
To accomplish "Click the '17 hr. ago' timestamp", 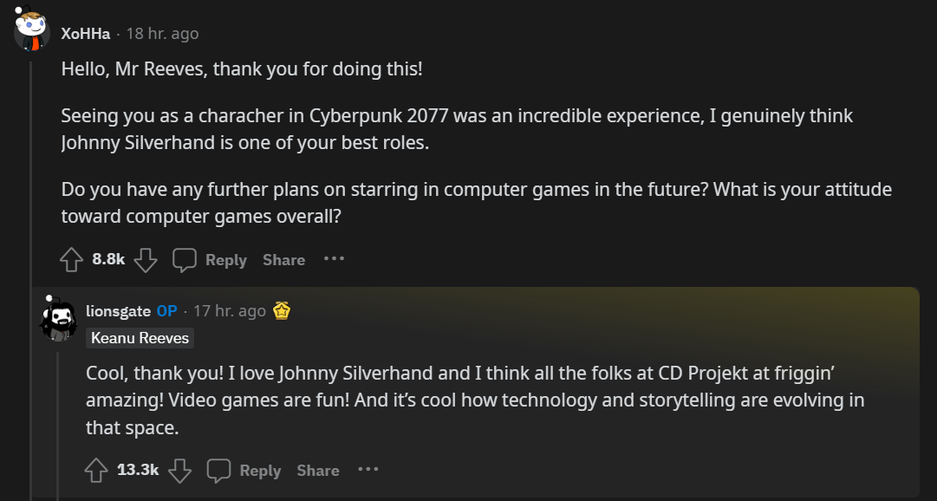I will pyautogui.click(x=230, y=311).
